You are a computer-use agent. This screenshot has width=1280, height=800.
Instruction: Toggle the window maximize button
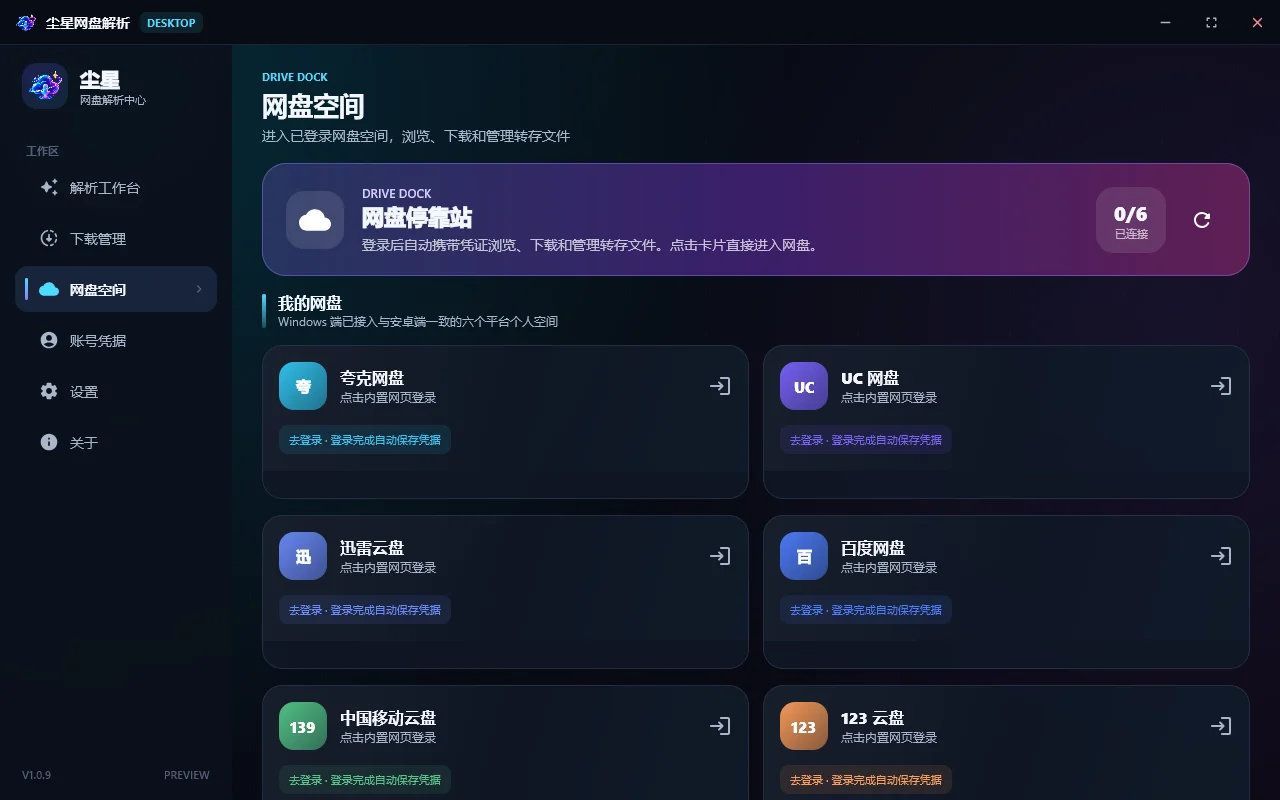(1211, 22)
